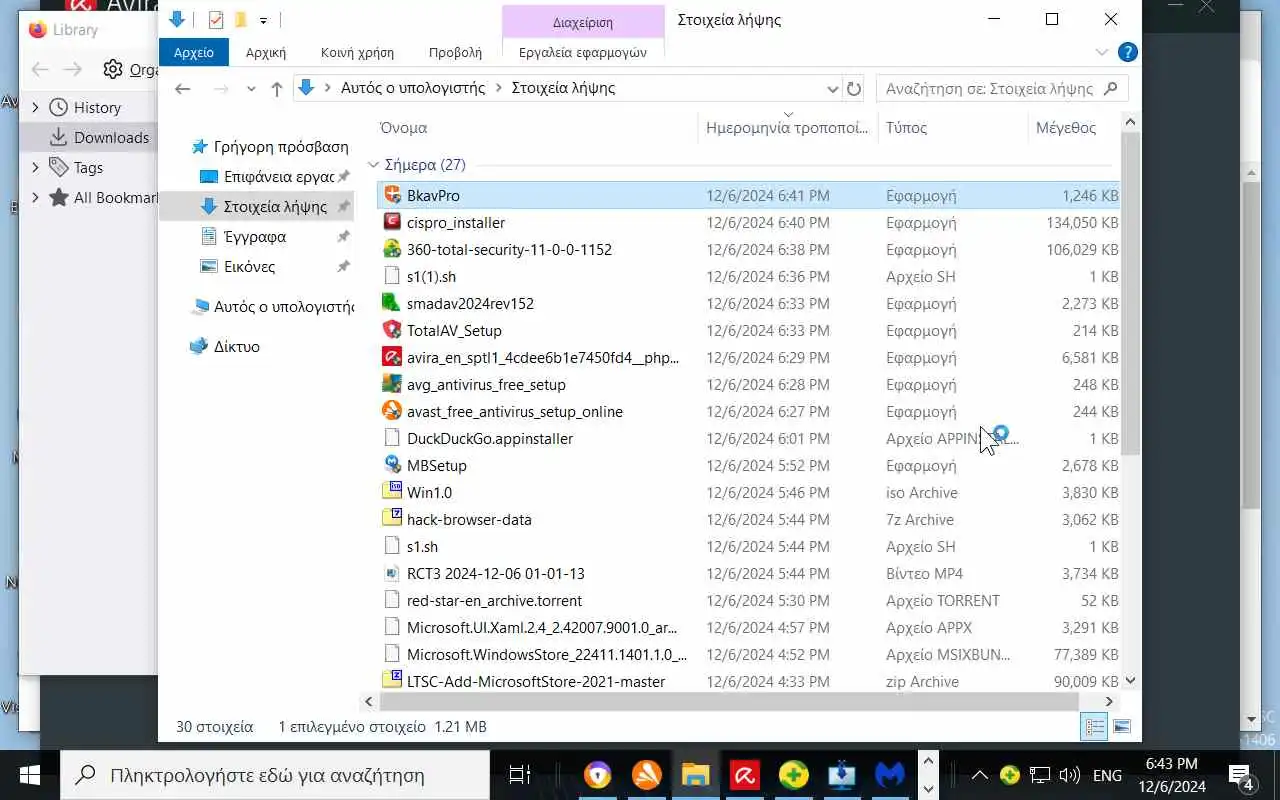Click the avg_antivirus_free_setup icon
This screenshot has height=800, width=1280.
(392, 384)
